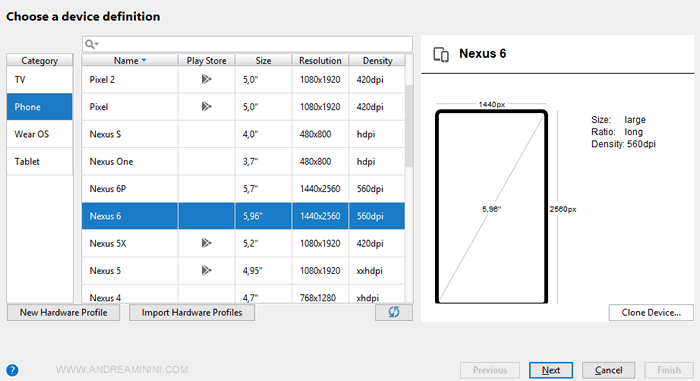Screen dimensions: 700x381
Task: Select the Nexus 6P device row
Action: [243, 189]
